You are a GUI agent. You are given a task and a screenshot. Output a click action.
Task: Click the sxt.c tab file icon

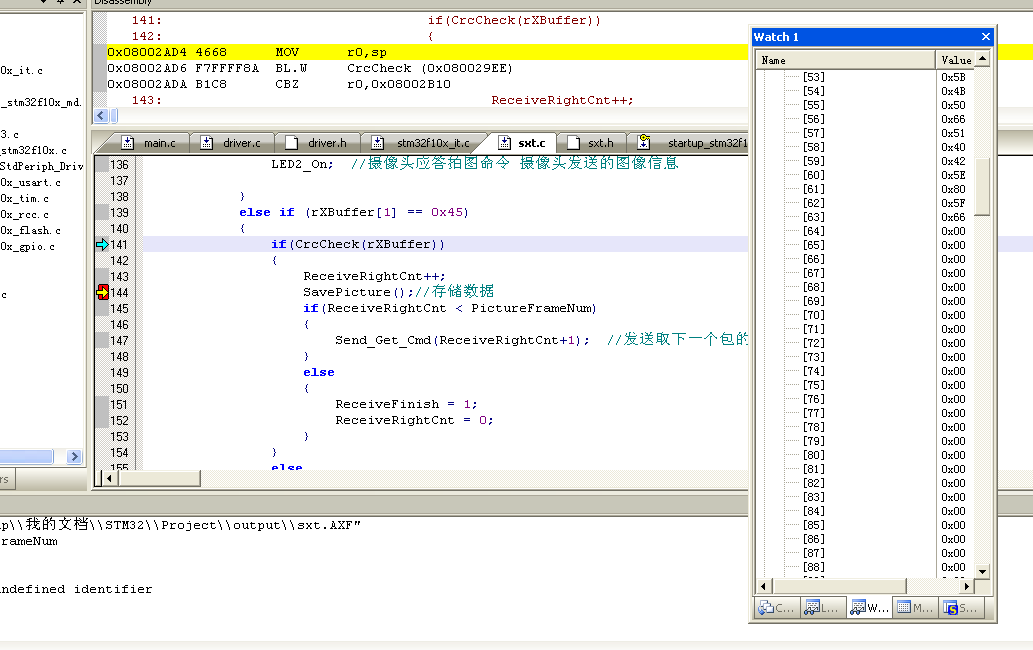504,143
